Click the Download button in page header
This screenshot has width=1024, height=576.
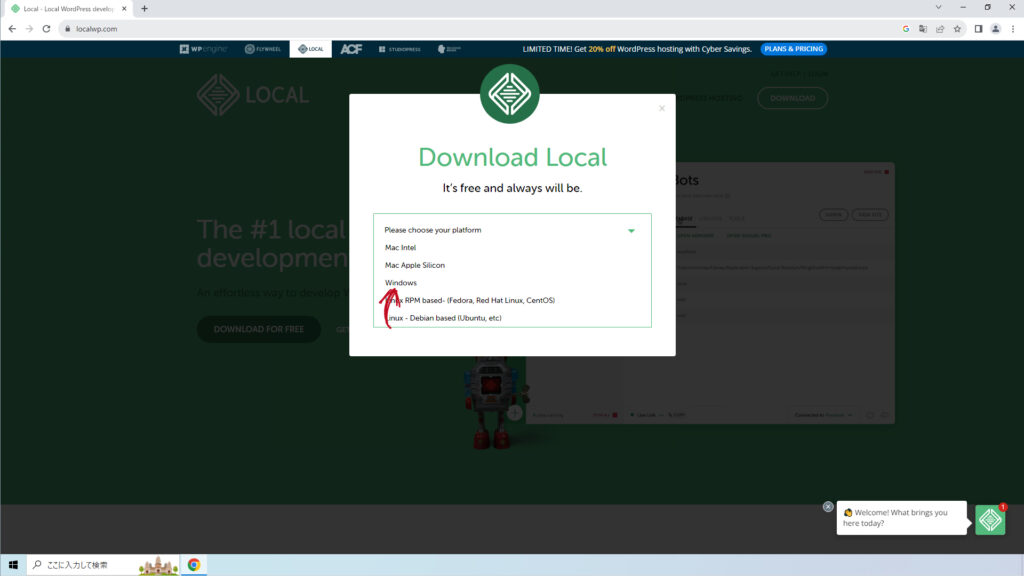click(x=792, y=98)
